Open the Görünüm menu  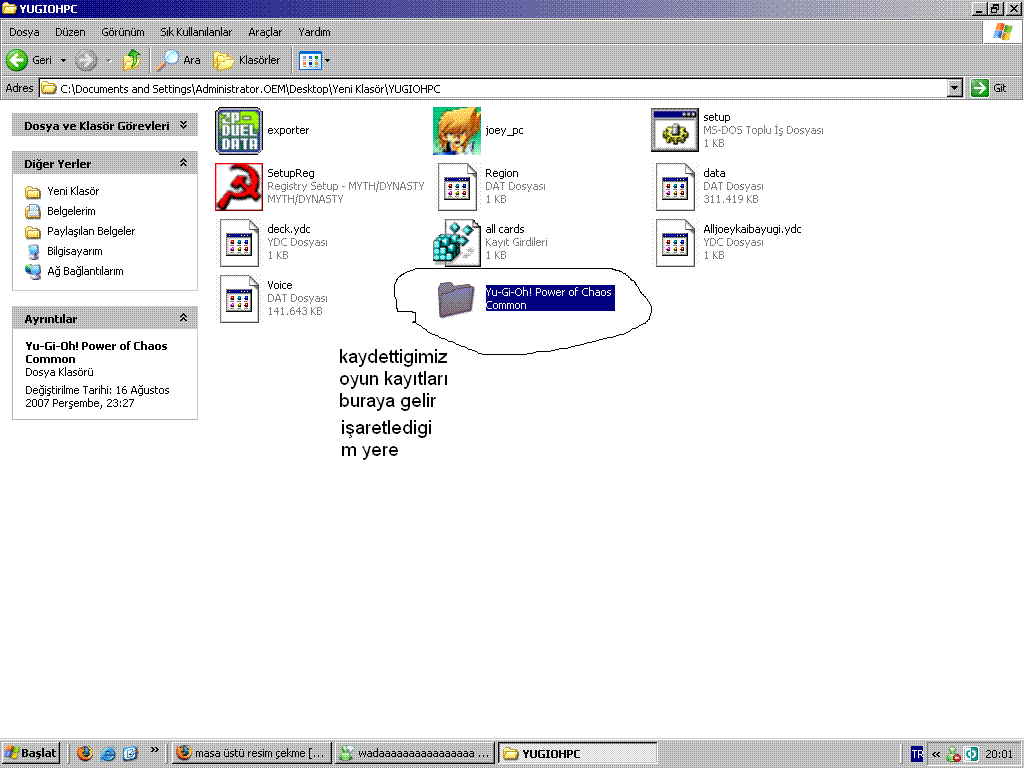coord(123,32)
